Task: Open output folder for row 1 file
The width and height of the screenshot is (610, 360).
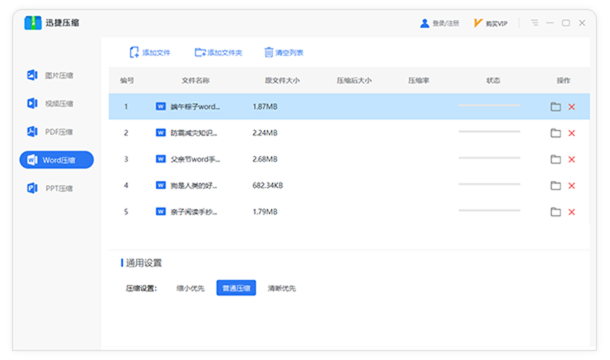Action: (x=556, y=107)
